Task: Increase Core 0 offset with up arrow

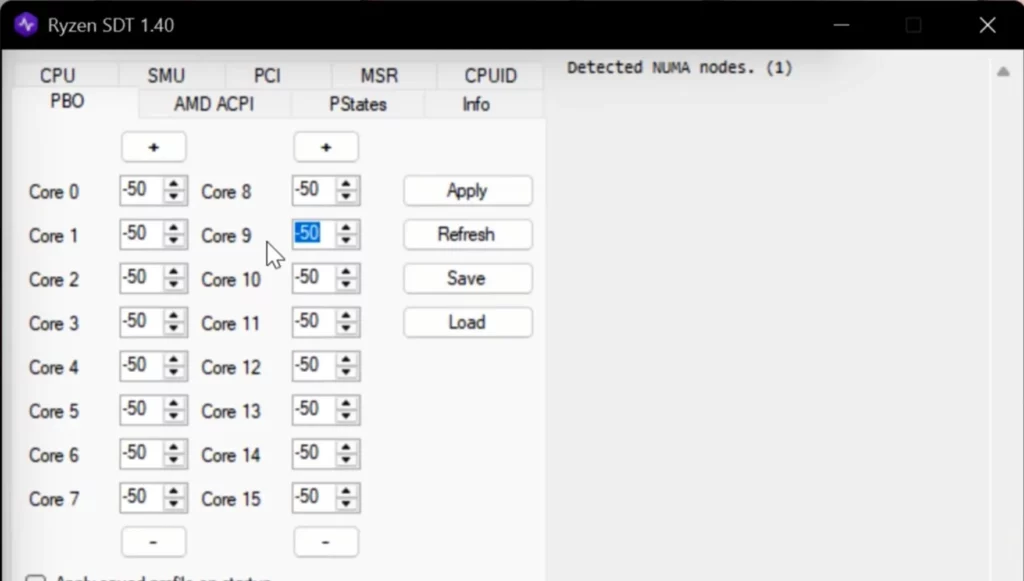Action: coord(174,185)
